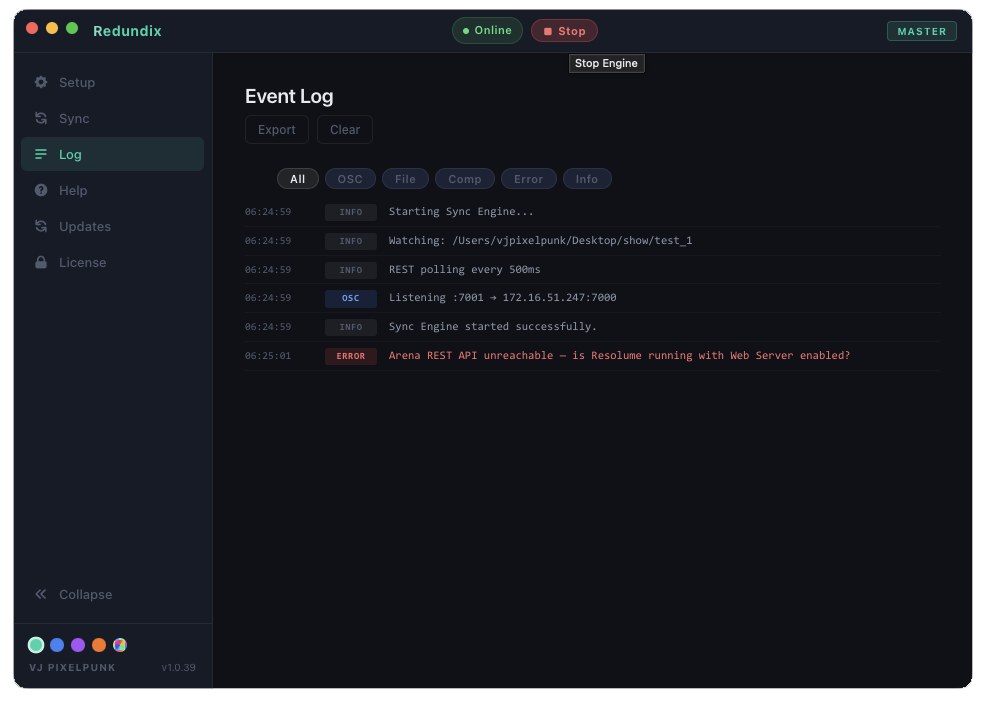Filter log by Error events
Viewport: 986px width, 704px height.
(x=528, y=179)
